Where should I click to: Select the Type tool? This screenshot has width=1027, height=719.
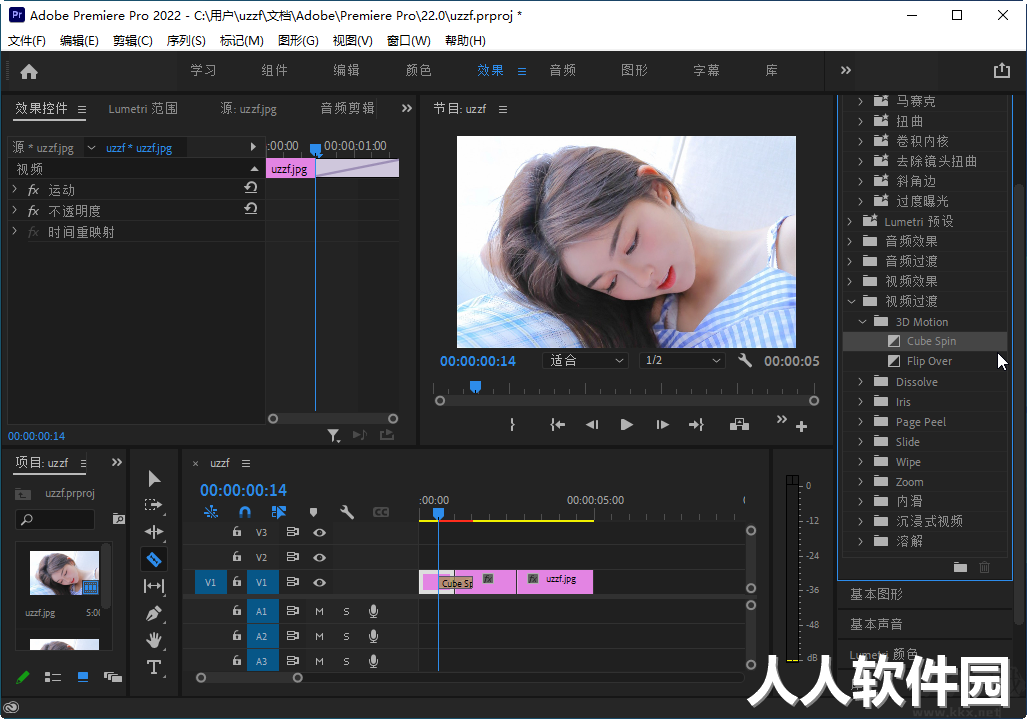tap(154, 667)
